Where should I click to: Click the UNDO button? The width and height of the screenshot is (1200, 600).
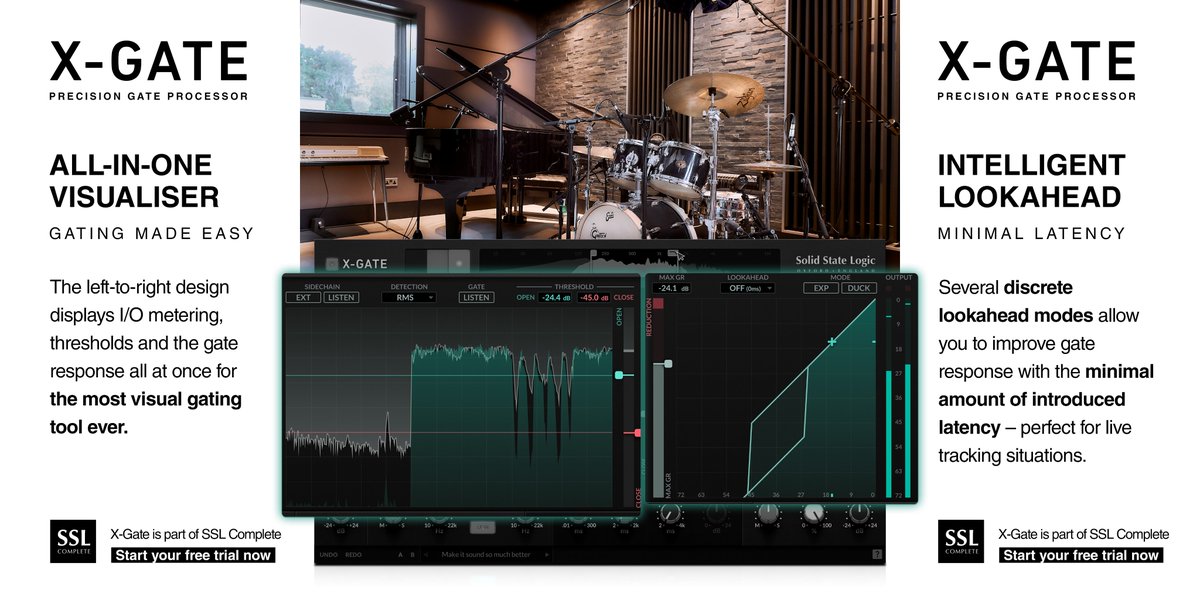(328, 555)
